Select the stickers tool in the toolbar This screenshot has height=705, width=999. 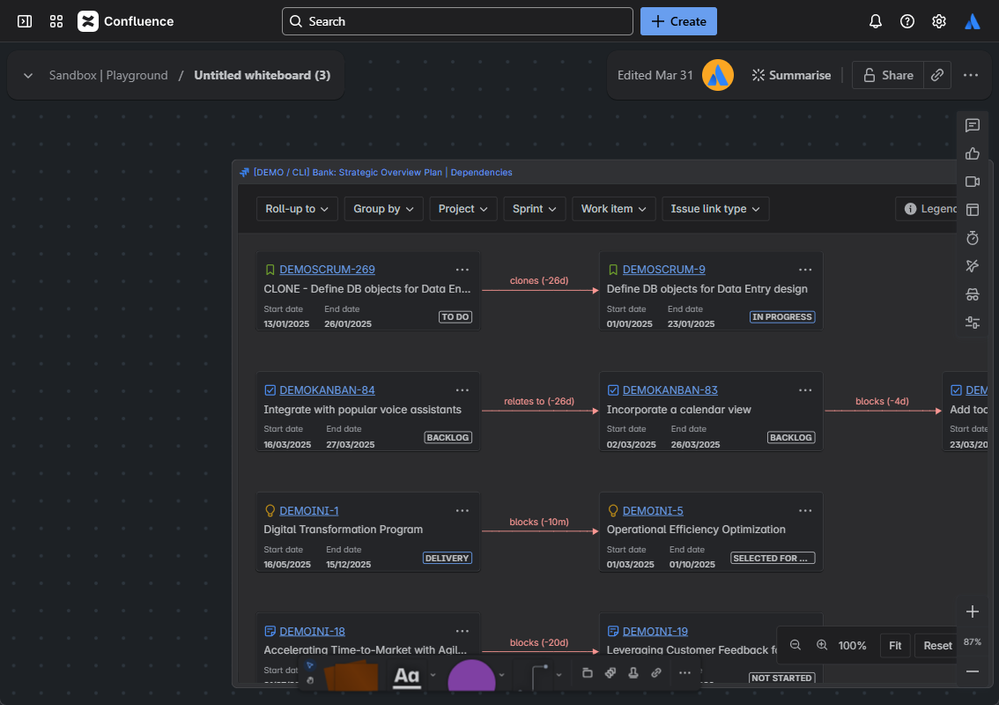tap(610, 673)
